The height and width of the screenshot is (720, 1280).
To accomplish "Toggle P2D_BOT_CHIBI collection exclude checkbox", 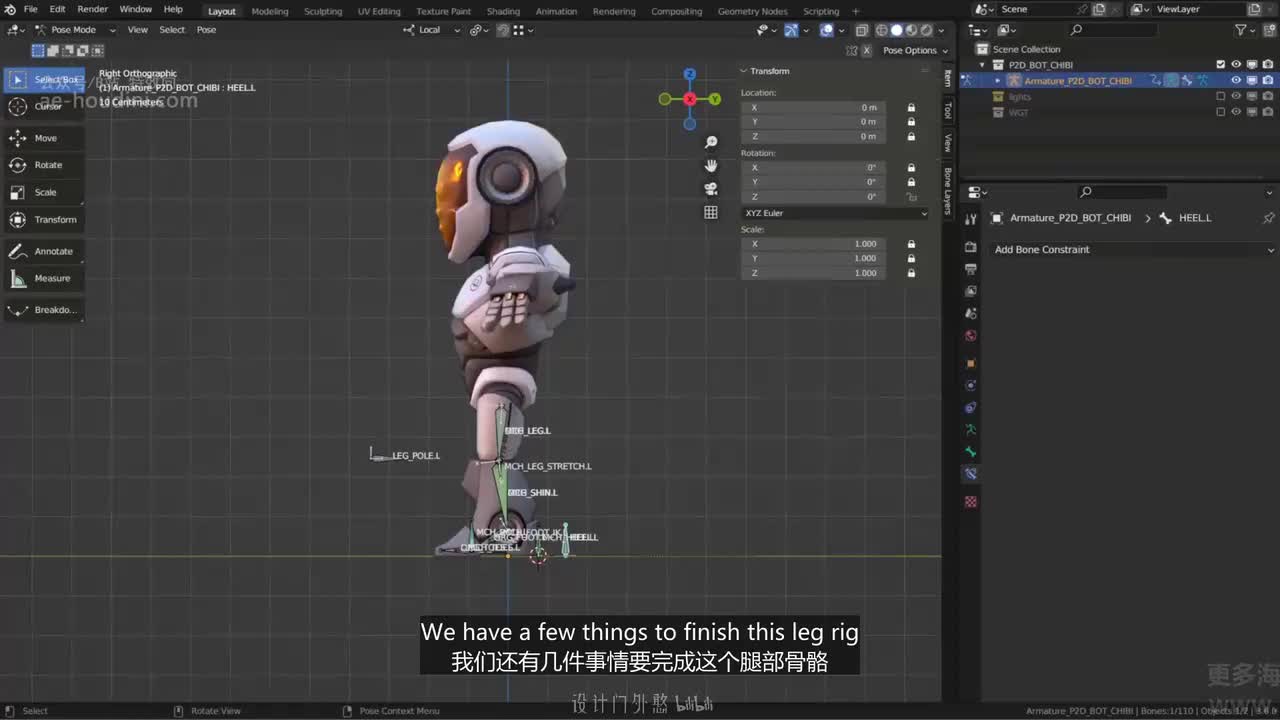I will tap(1220, 65).
